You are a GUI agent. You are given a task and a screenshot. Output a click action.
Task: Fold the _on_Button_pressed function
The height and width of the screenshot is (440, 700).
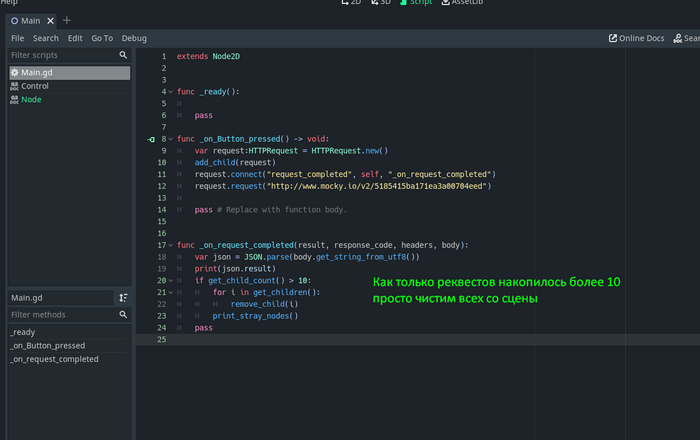170,139
